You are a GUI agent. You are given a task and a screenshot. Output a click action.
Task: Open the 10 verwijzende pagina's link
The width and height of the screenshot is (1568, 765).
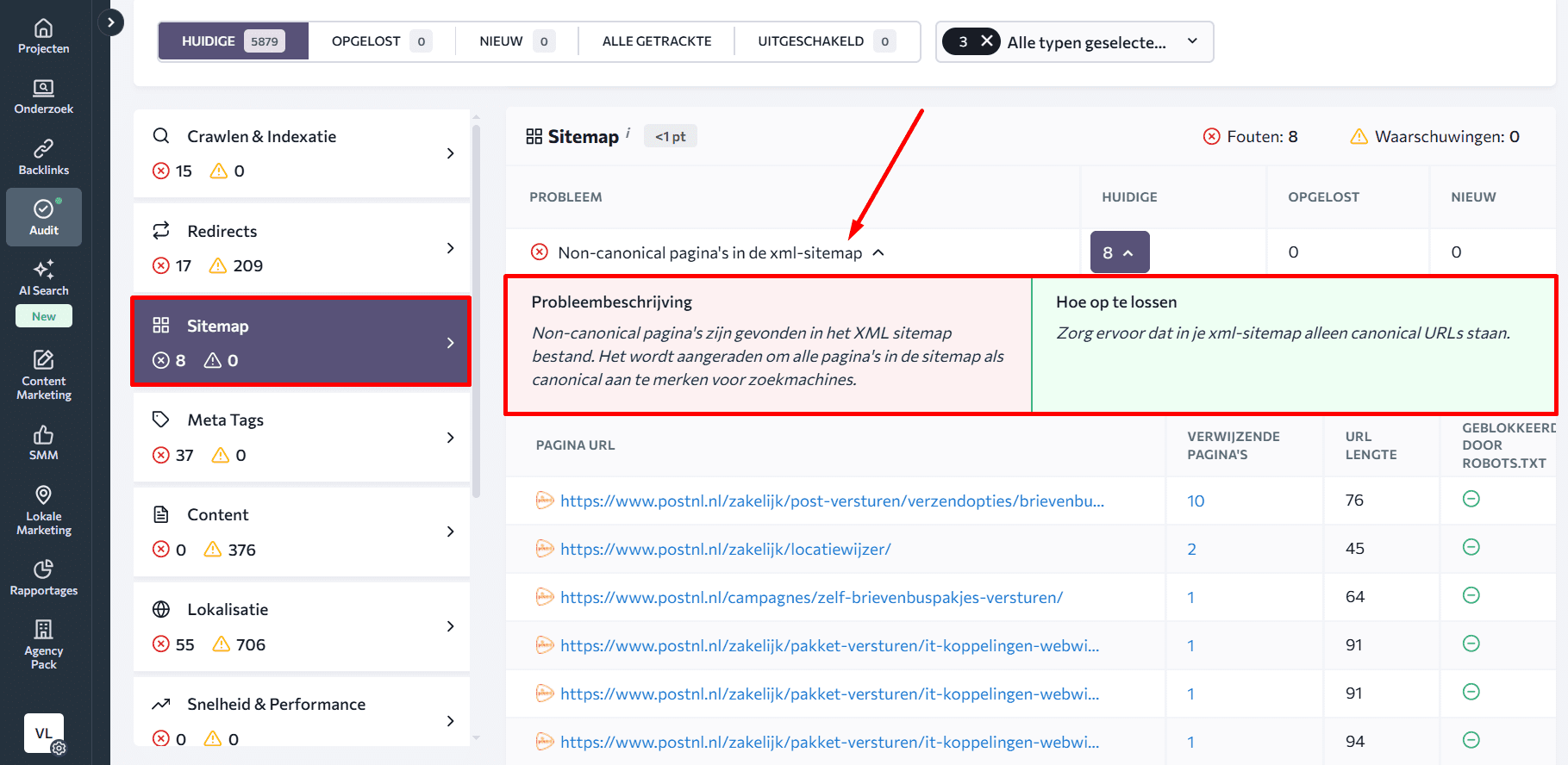point(1196,501)
